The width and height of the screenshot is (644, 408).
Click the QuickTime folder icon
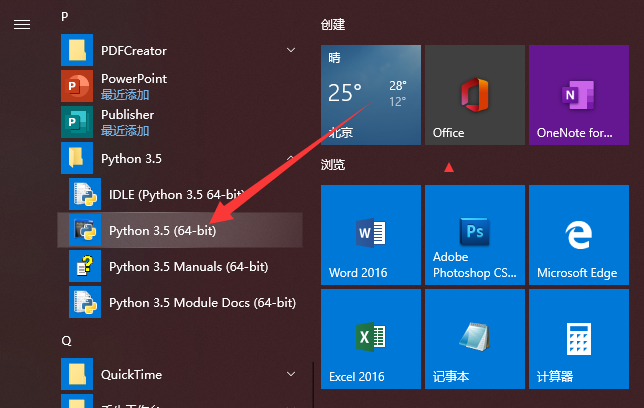point(77,374)
